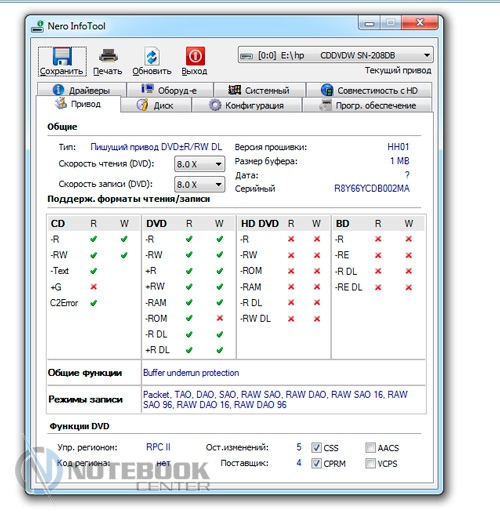This screenshot has height=518, width=500.
Task: Click the disc icon on the Диск tab
Action: 142,105
